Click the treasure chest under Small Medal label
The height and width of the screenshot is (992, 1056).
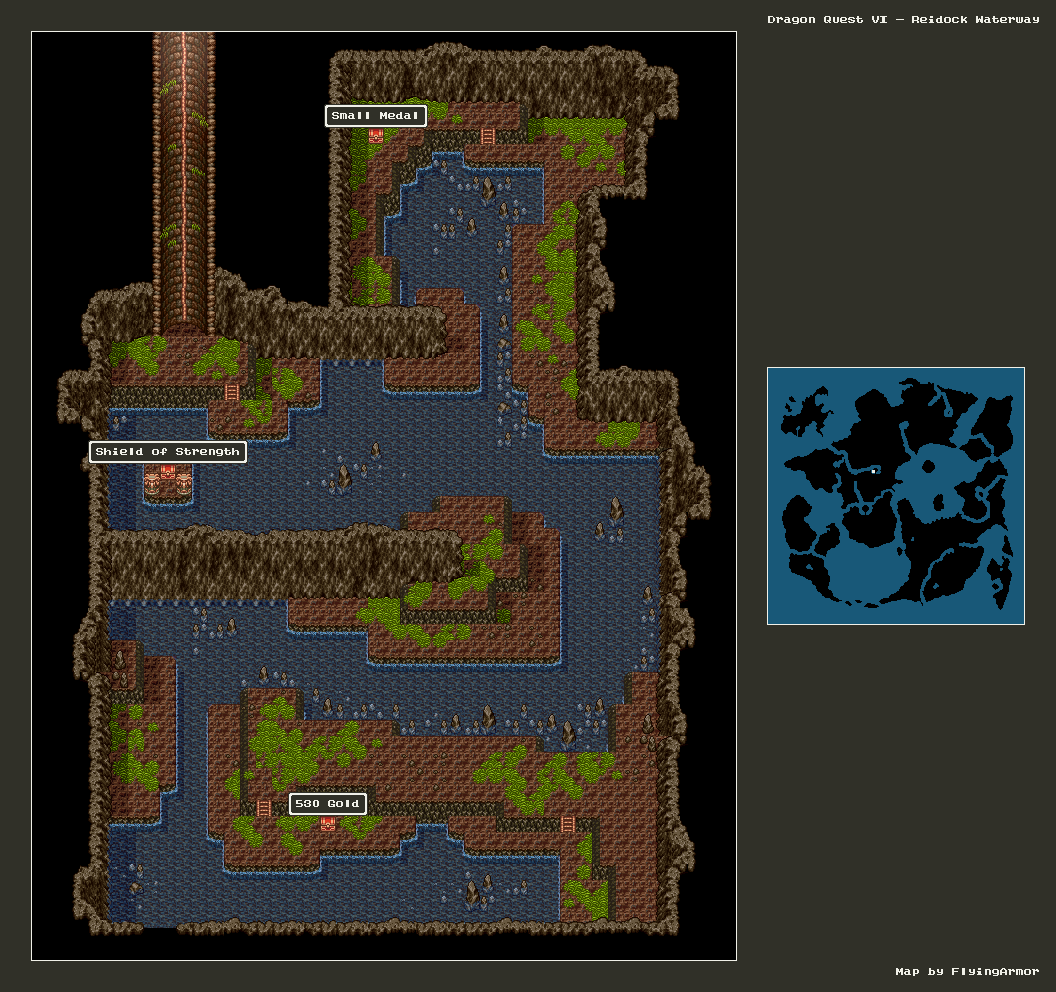[375, 136]
